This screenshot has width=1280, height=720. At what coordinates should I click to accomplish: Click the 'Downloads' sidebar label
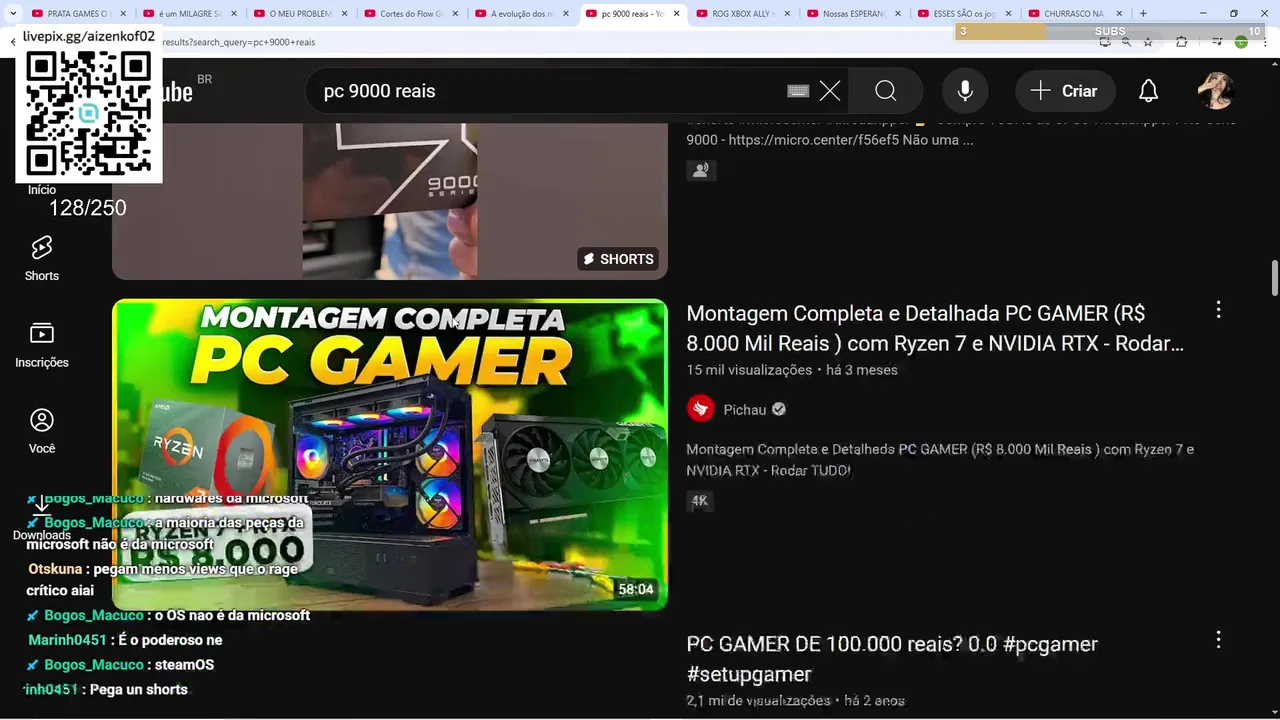tap(42, 535)
